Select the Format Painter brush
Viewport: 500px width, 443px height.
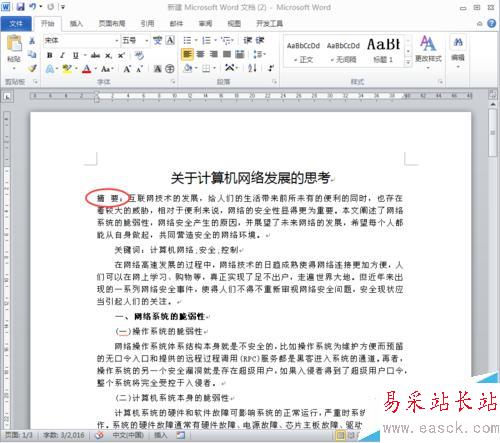[x=32, y=68]
